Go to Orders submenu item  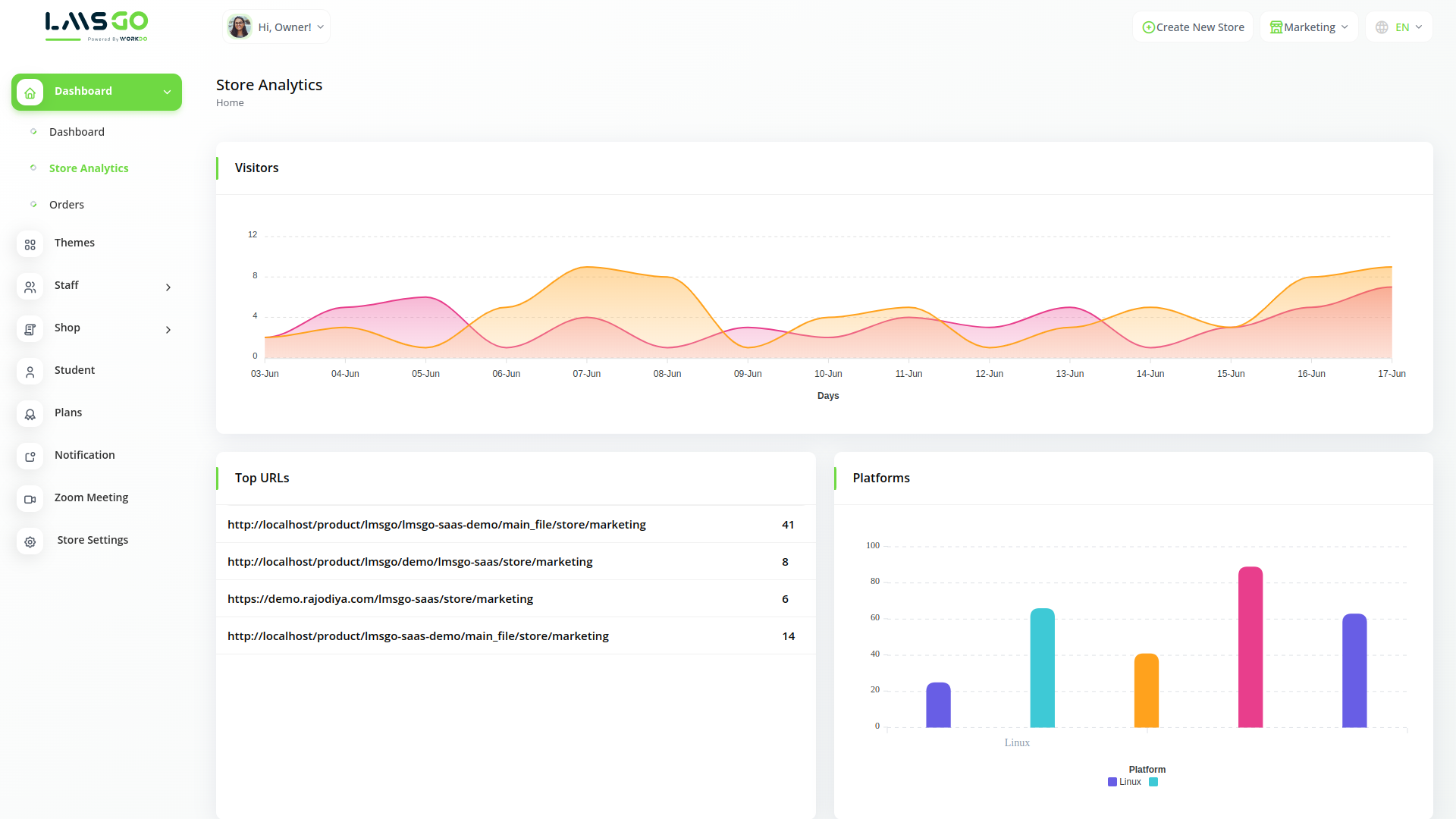67,205
